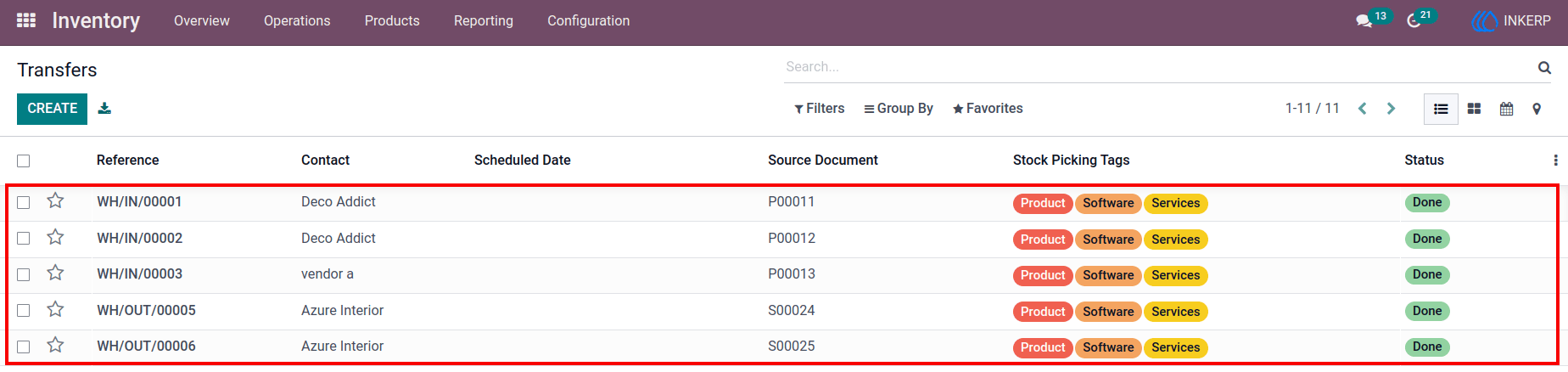The width and height of the screenshot is (1568, 372).
Task: Click Deco Addict in WH/IN/00001 row
Action: (x=338, y=202)
